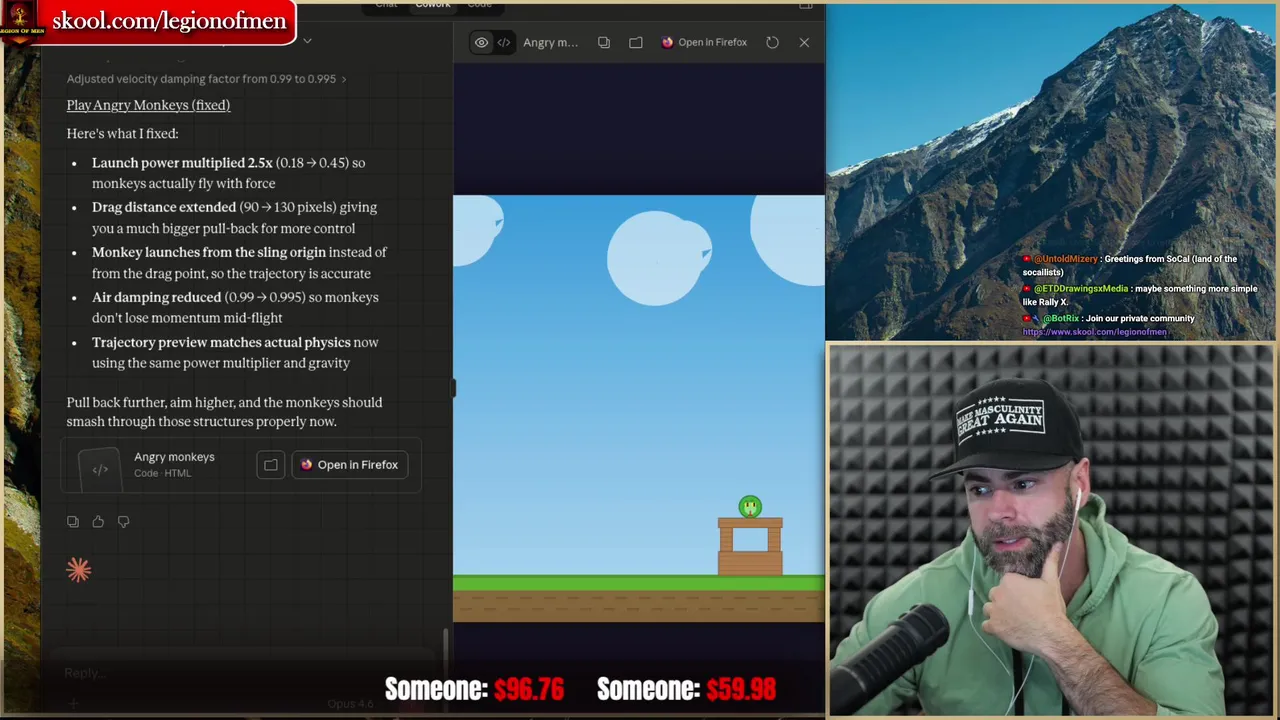Switch to code view in artifact panel
This screenshot has width=1280, height=720.
click(x=504, y=42)
